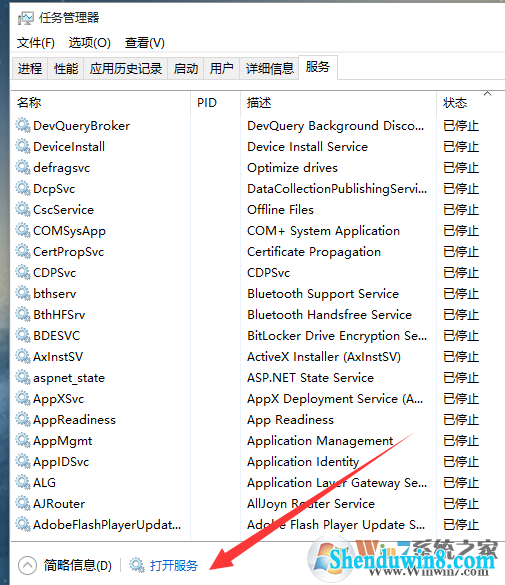The image size is (505, 585).
Task: Click the gear icon next to 打开服务
Action: coord(137,566)
